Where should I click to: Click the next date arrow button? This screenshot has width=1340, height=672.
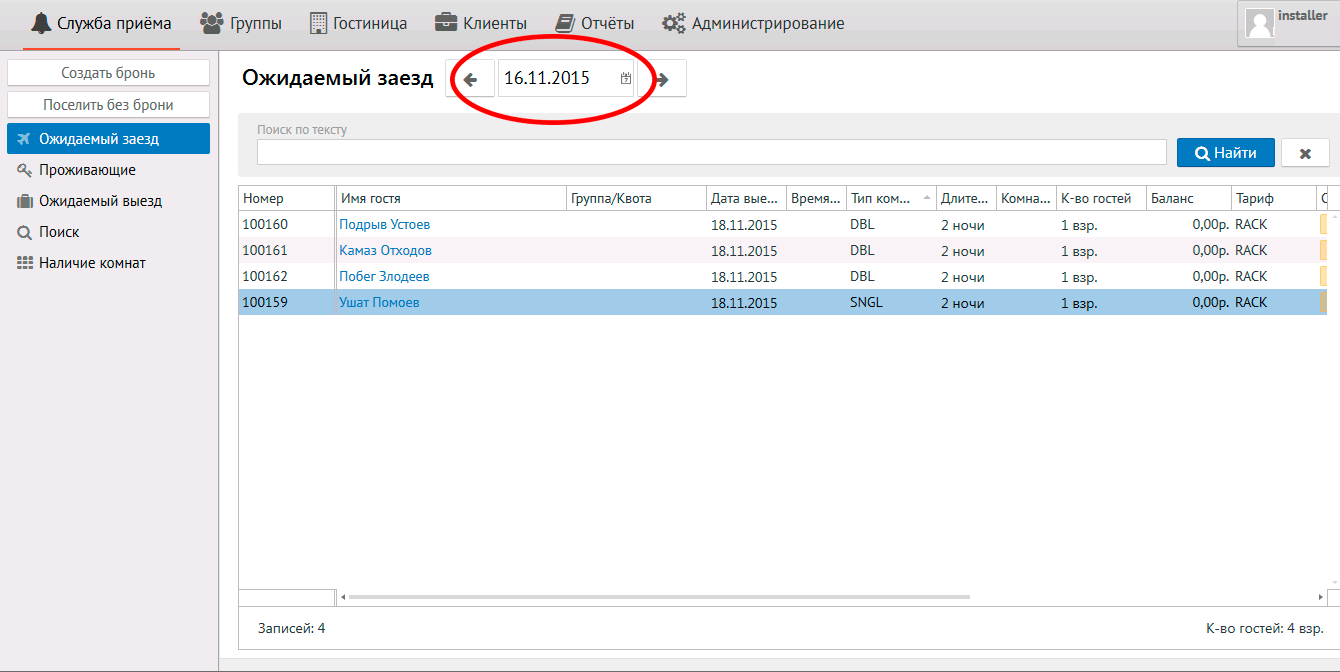click(x=662, y=79)
